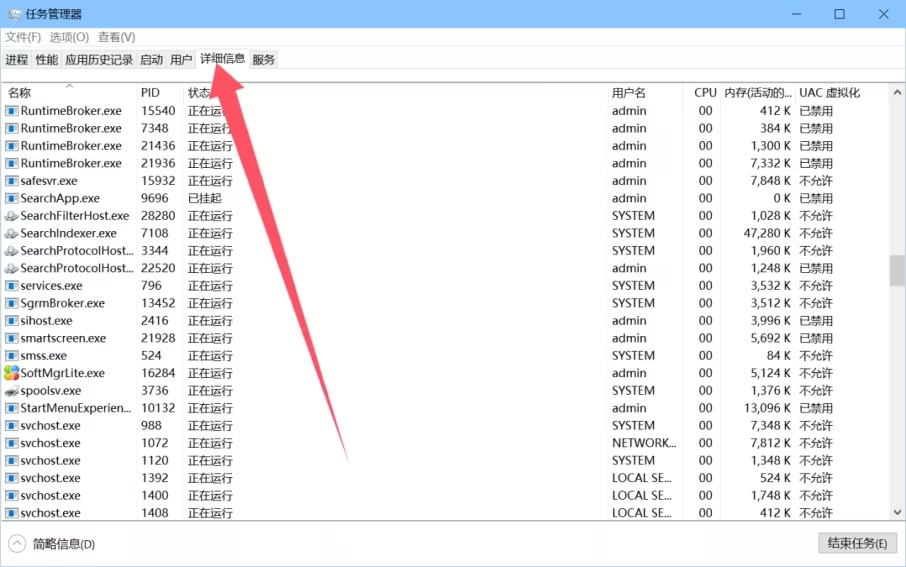Click the scrollbar down arrow
The height and width of the screenshot is (567, 906).
(897, 512)
